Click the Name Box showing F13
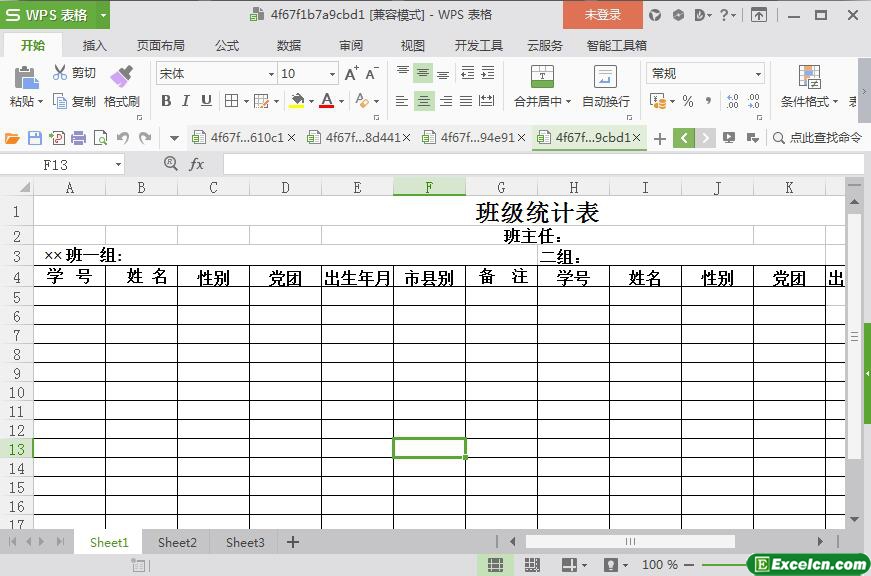 point(68,164)
